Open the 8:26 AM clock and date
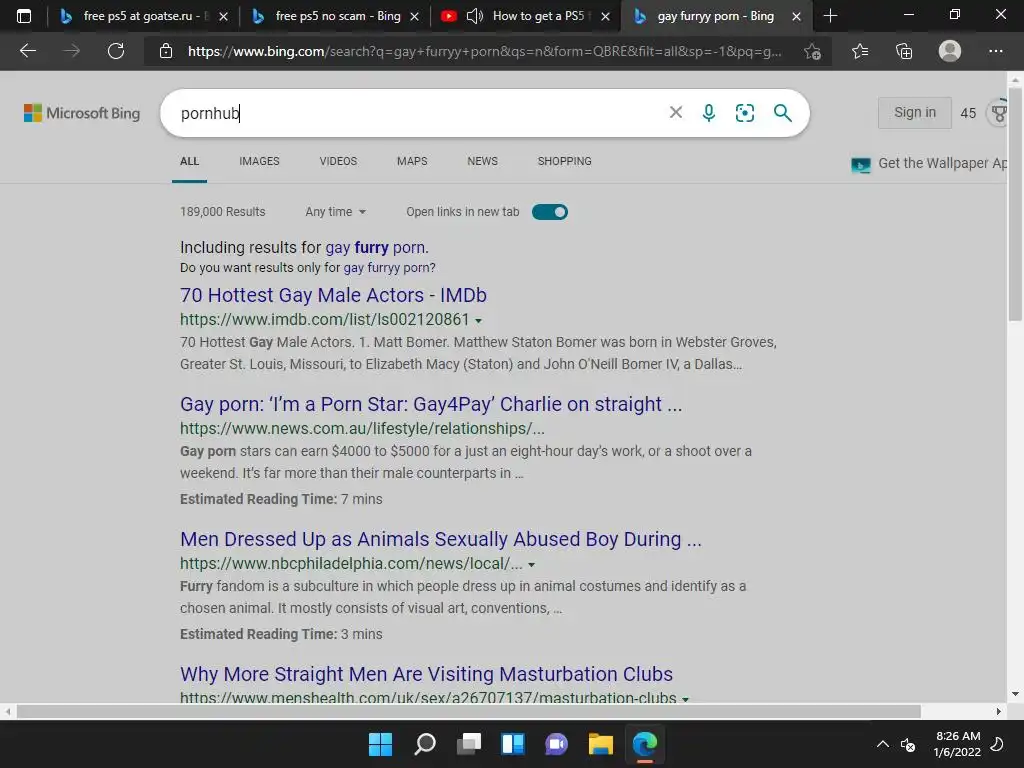The image size is (1024, 768). (957, 744)
